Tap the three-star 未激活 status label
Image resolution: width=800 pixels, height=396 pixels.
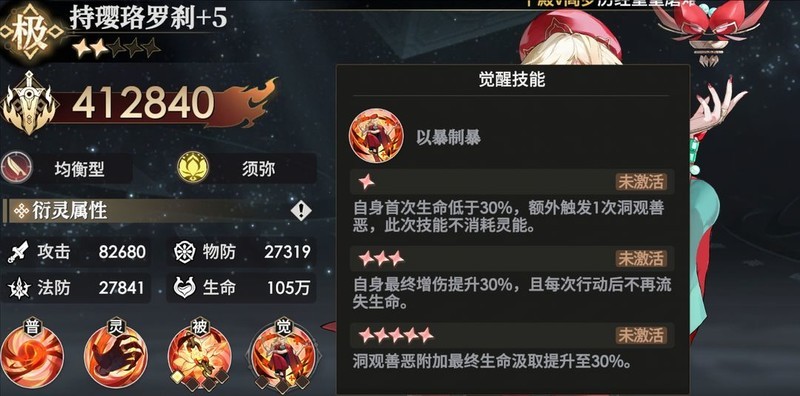(x=641, y=258)
